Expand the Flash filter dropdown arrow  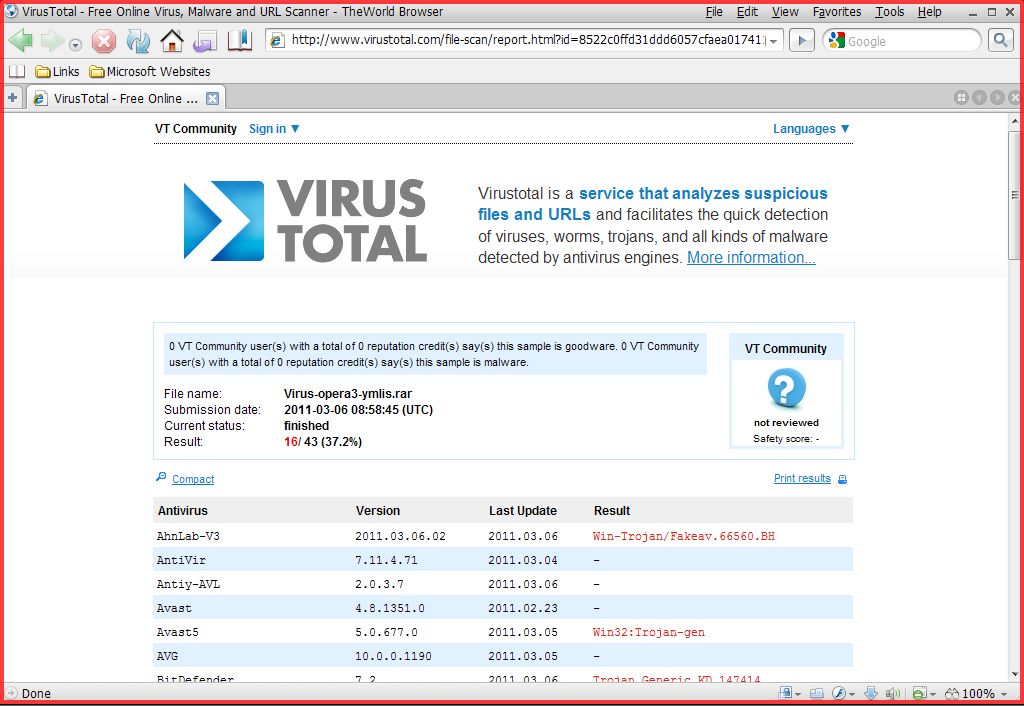point(852,694)
